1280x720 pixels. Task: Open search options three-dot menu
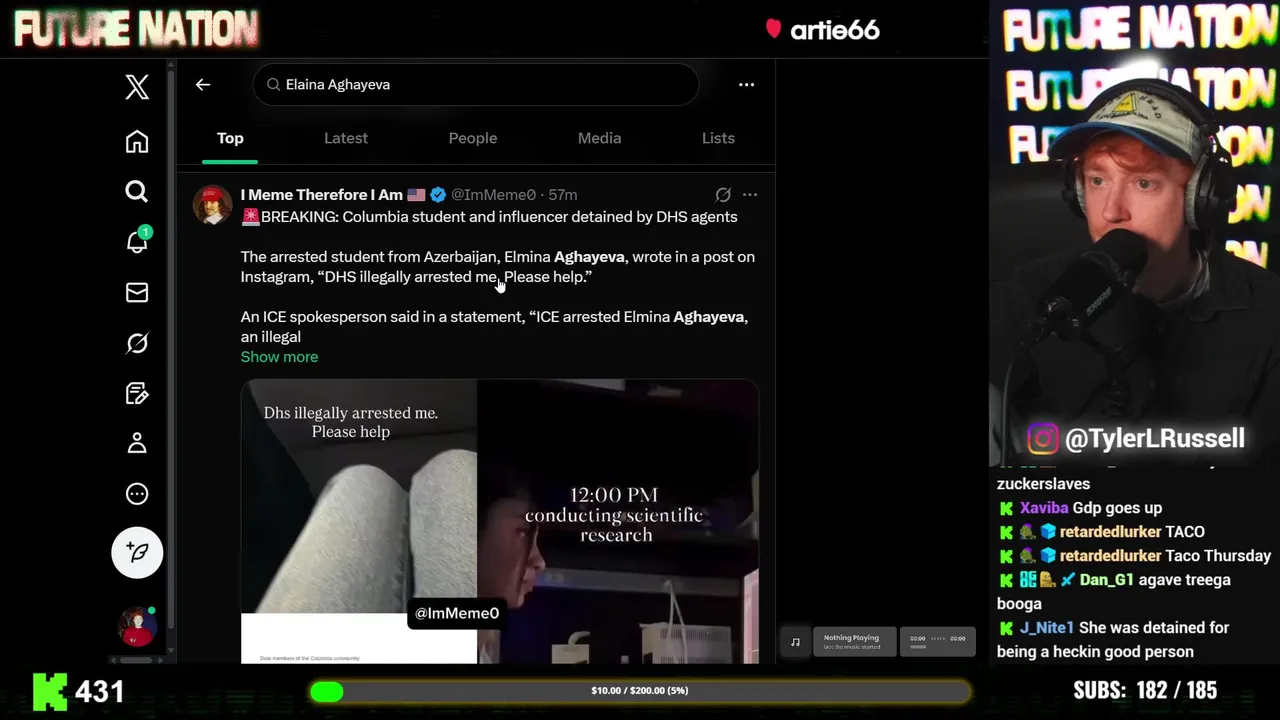click(x=746, y=85)
